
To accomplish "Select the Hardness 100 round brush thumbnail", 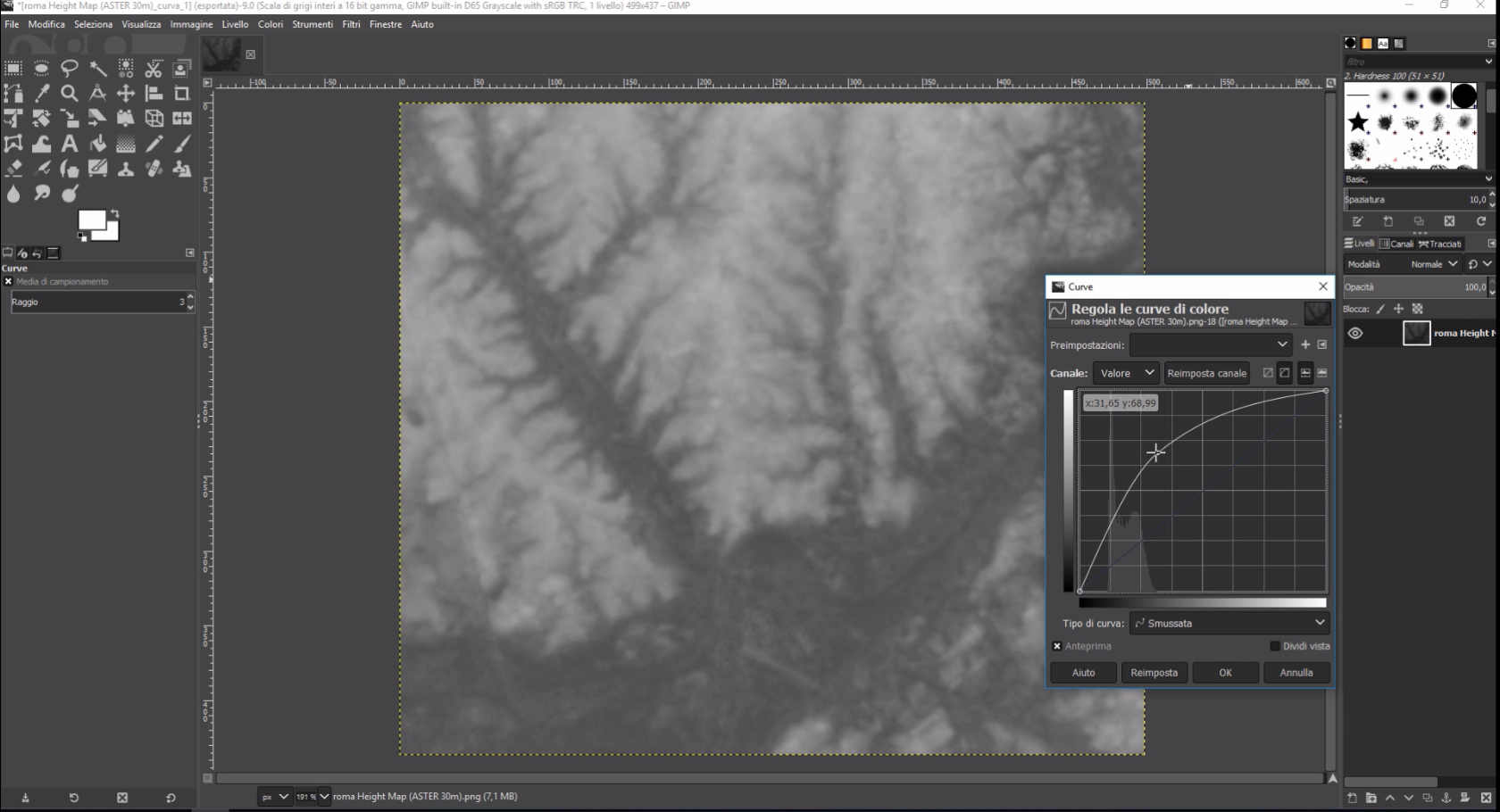I will point(1464,95).
